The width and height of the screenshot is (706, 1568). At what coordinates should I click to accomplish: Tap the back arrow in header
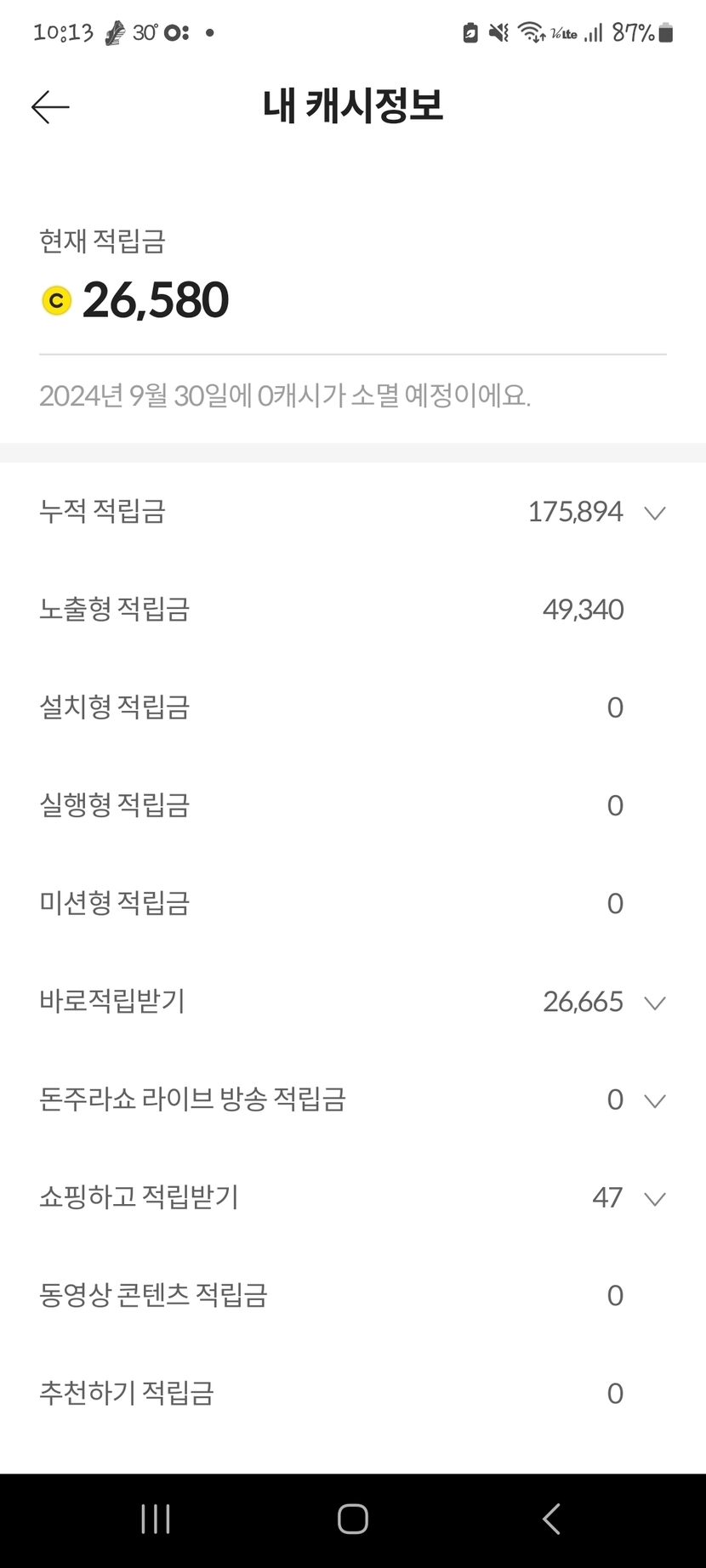click(x=50, y=107)
